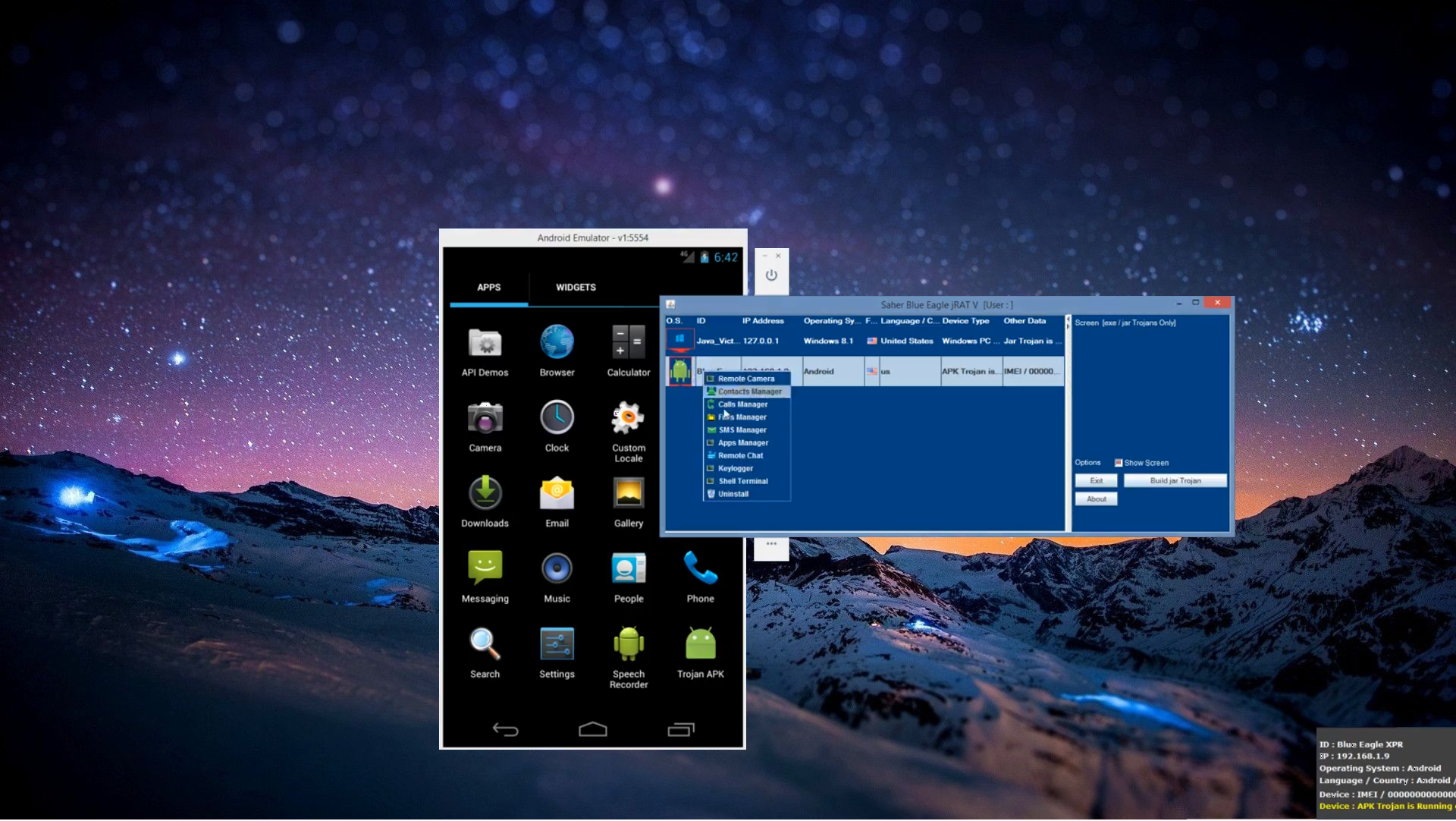Click the IP Address column header

[x=762, y=321]
